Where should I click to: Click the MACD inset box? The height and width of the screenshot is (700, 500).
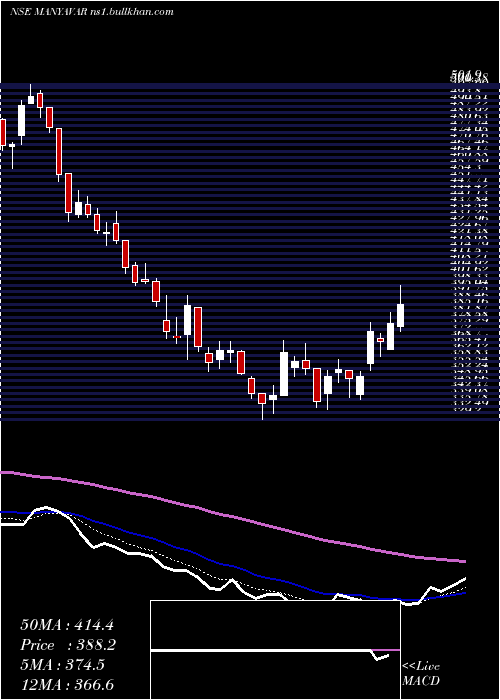(275, 650)
